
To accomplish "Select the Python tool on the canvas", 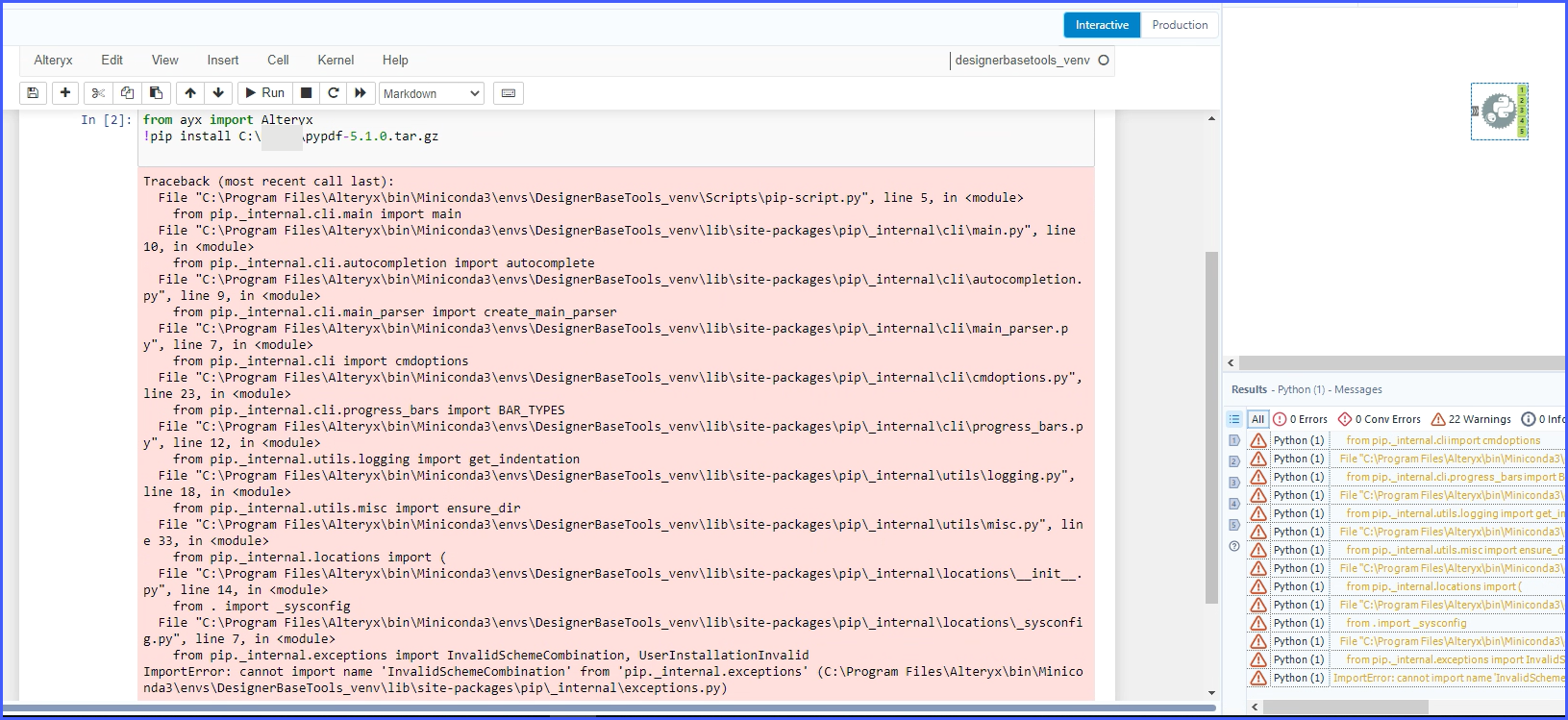I will 1499,112.
